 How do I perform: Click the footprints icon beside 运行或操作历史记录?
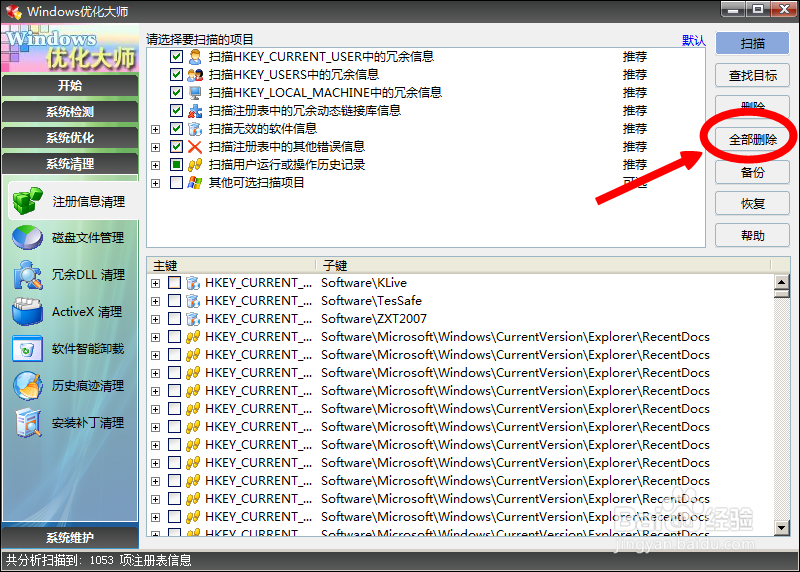pos(194,165)
